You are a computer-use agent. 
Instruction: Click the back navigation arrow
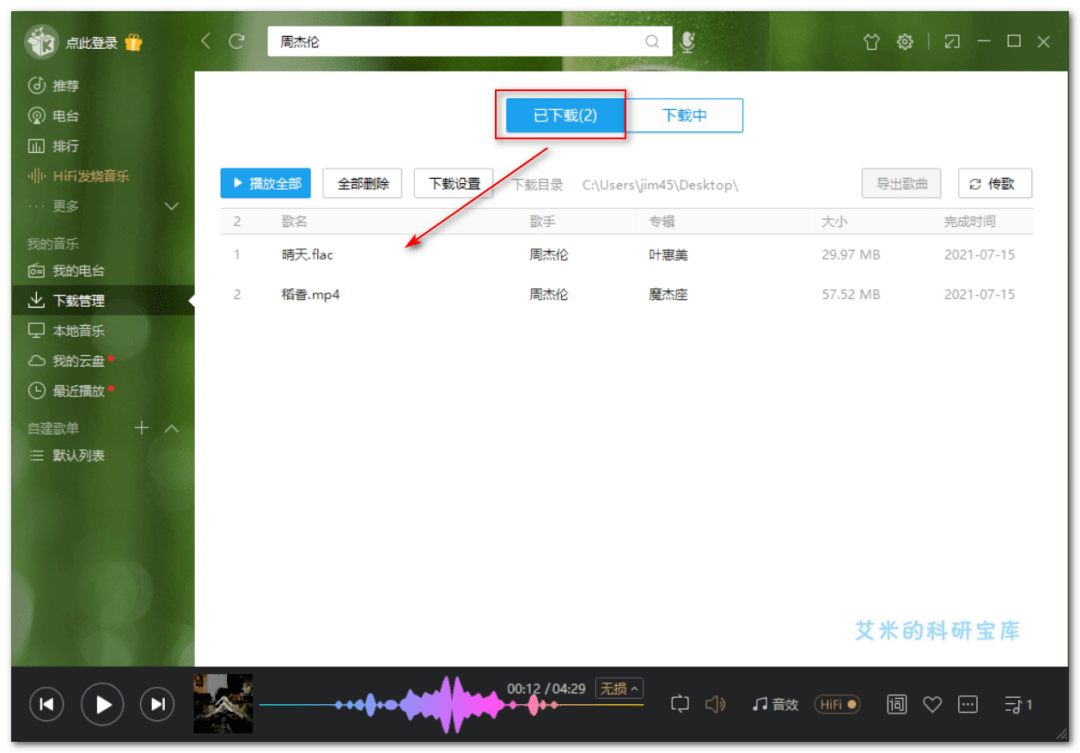click(205, 41)
